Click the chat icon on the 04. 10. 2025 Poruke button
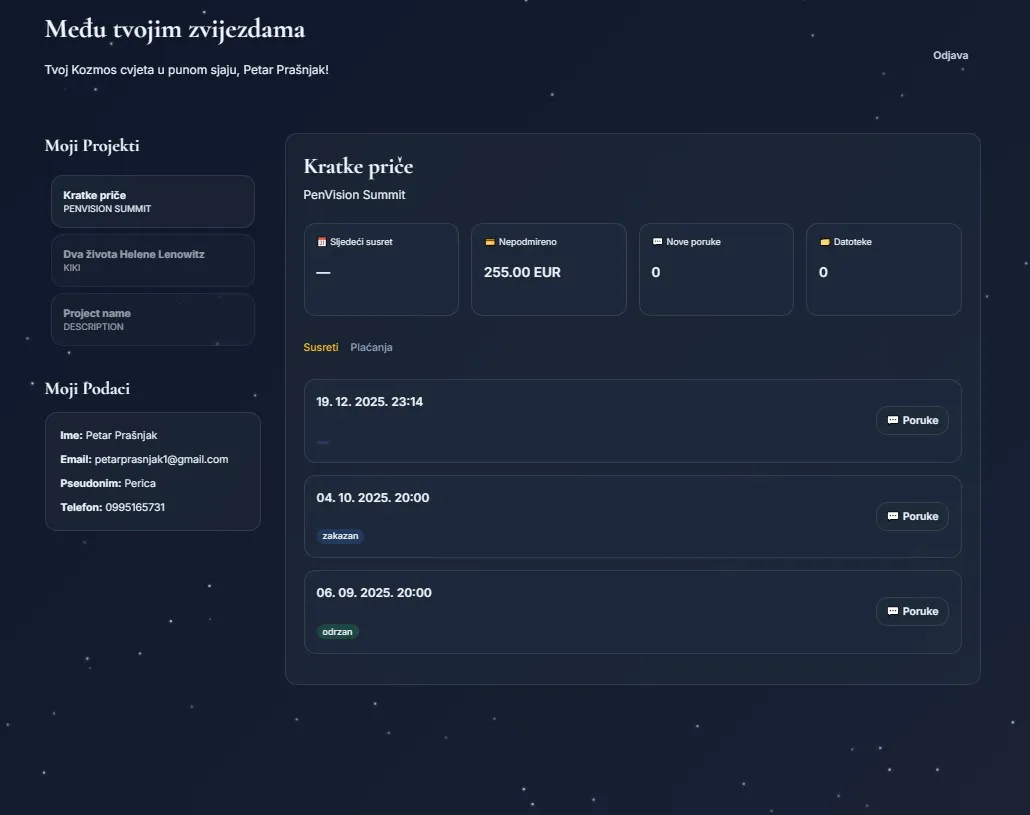Viewport: 1030px width, 815px height. (893, 516)
